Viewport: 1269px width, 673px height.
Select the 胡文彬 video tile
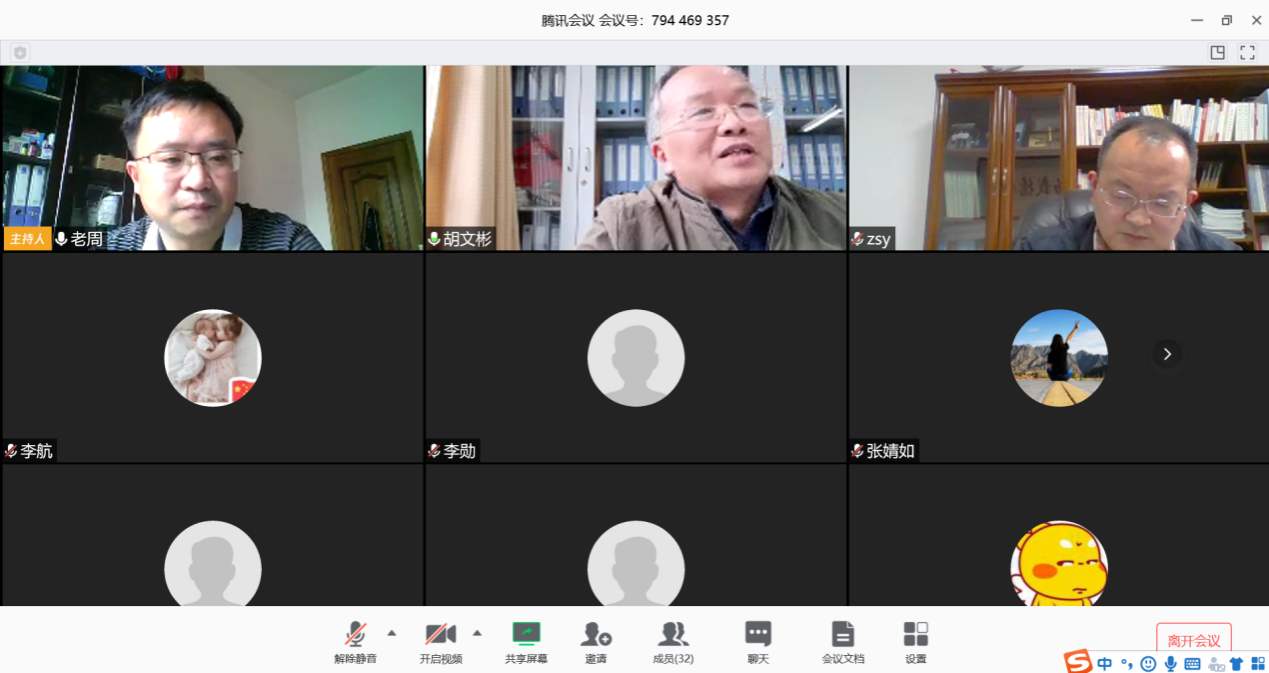[636, 158]
